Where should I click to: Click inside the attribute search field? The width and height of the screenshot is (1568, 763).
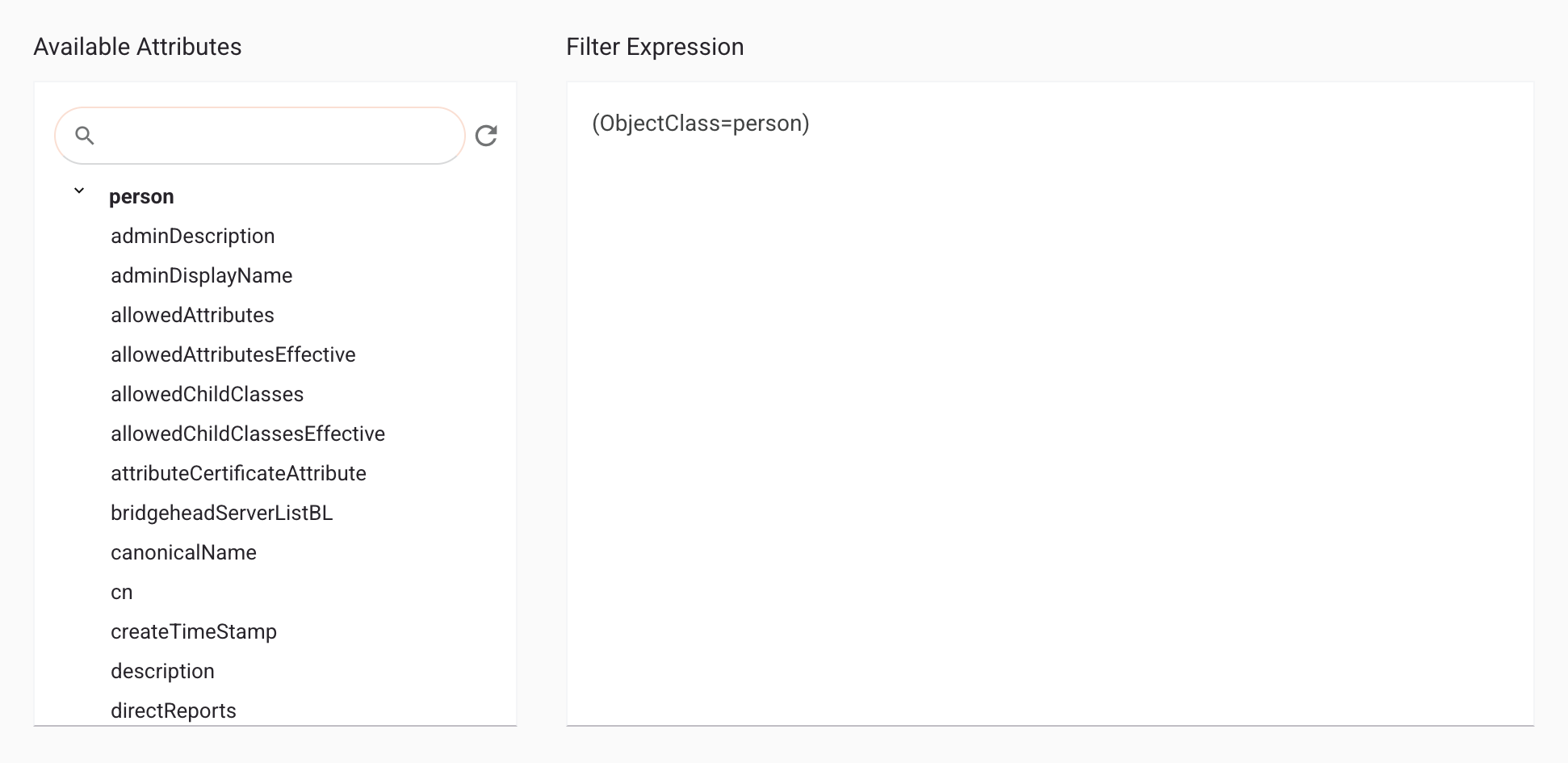[x=258, y=135]
